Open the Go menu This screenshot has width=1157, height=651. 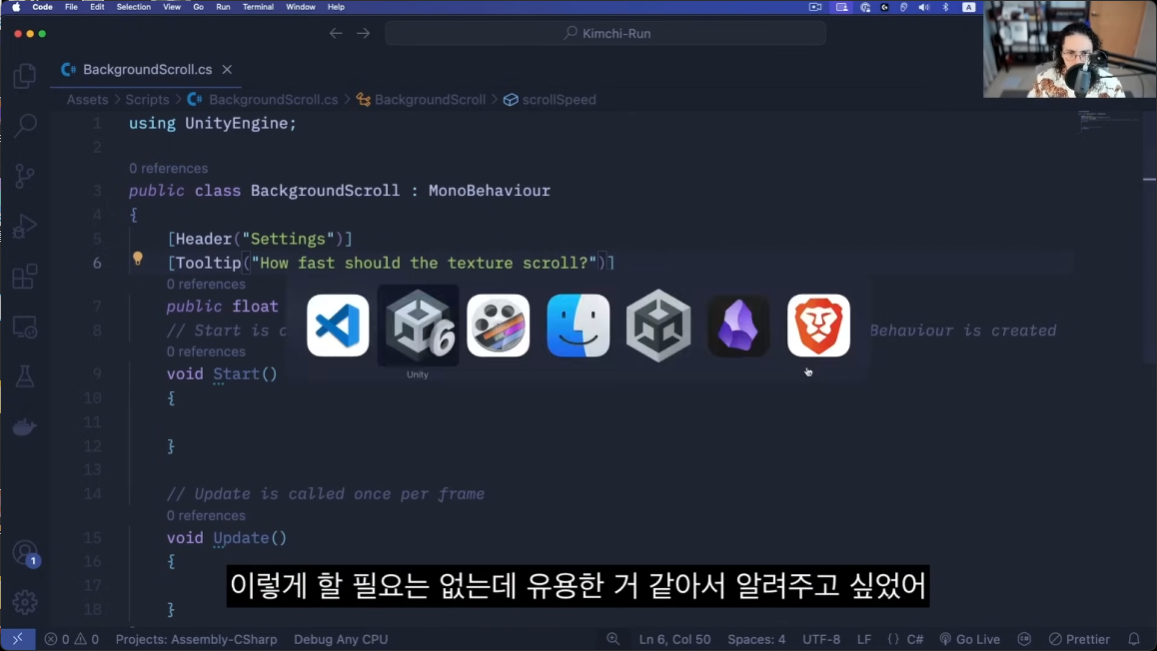tap(198, 7)
